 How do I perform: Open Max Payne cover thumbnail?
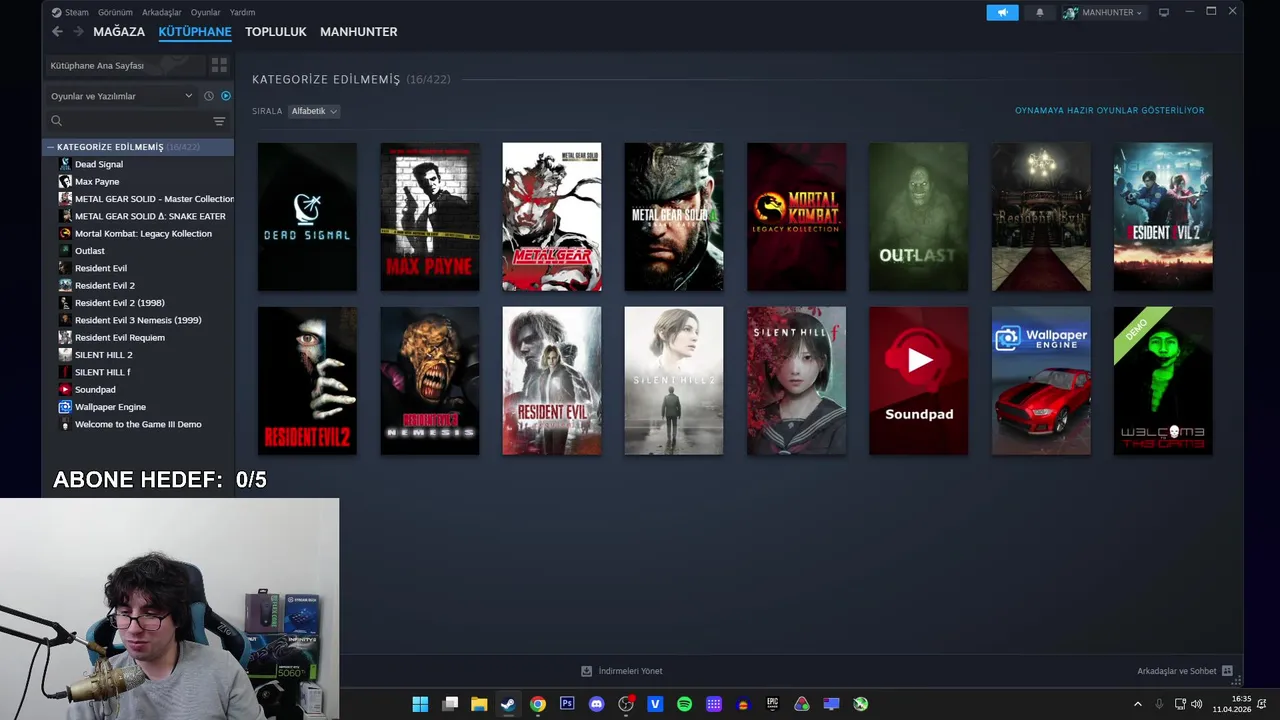(x=430, y=217)
